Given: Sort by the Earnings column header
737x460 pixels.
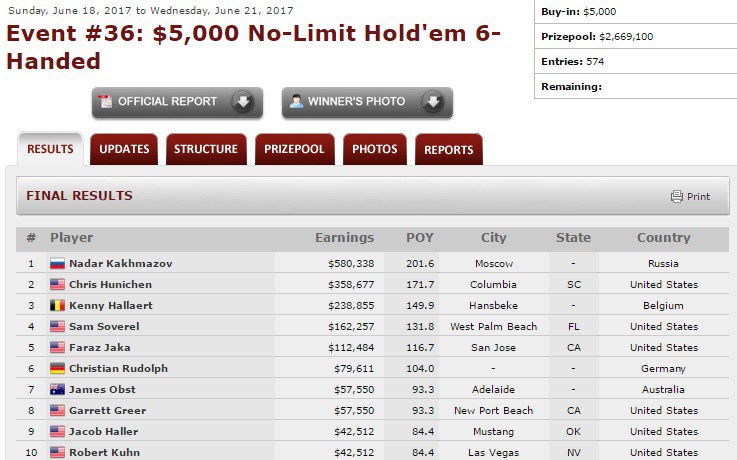Looking at the screenshot, I should [x=344, y=238].
